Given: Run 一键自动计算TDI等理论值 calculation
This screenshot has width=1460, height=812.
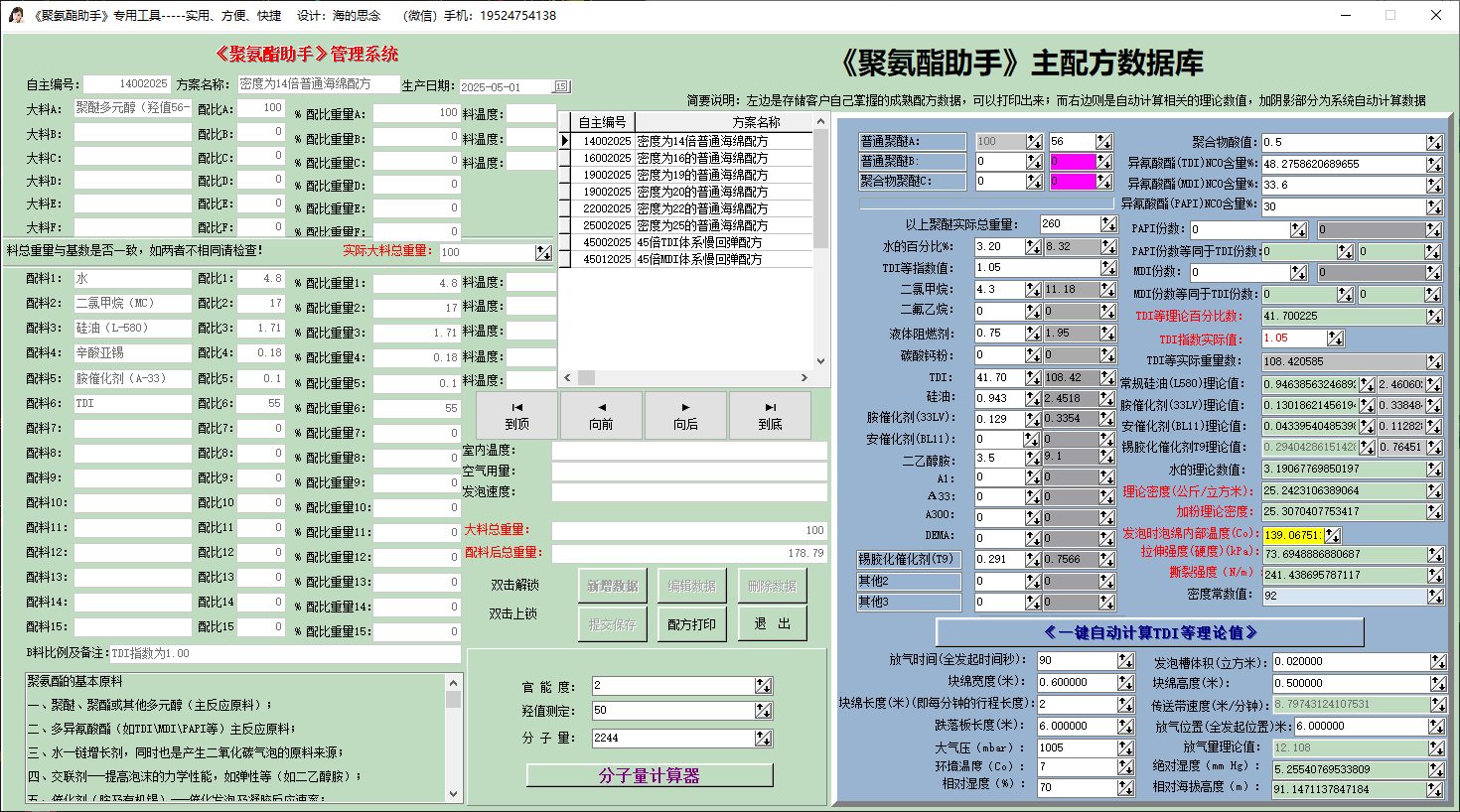Looking at the screenshot, I should [x=1150, y=632].
